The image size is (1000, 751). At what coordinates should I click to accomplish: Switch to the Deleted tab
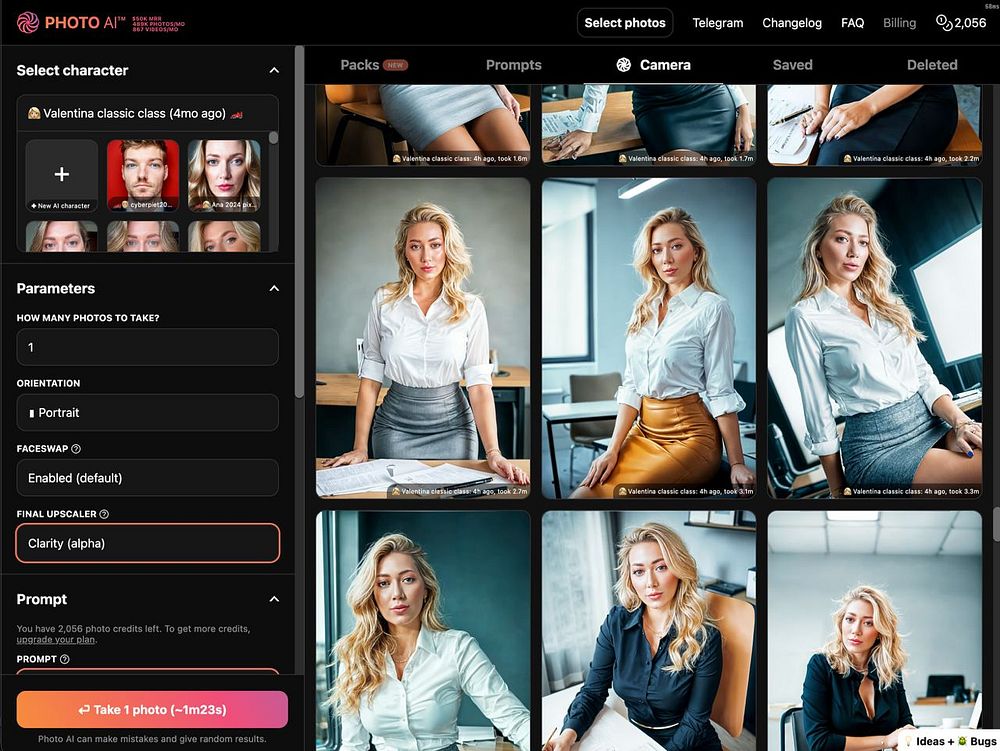(x=932, y=65)
